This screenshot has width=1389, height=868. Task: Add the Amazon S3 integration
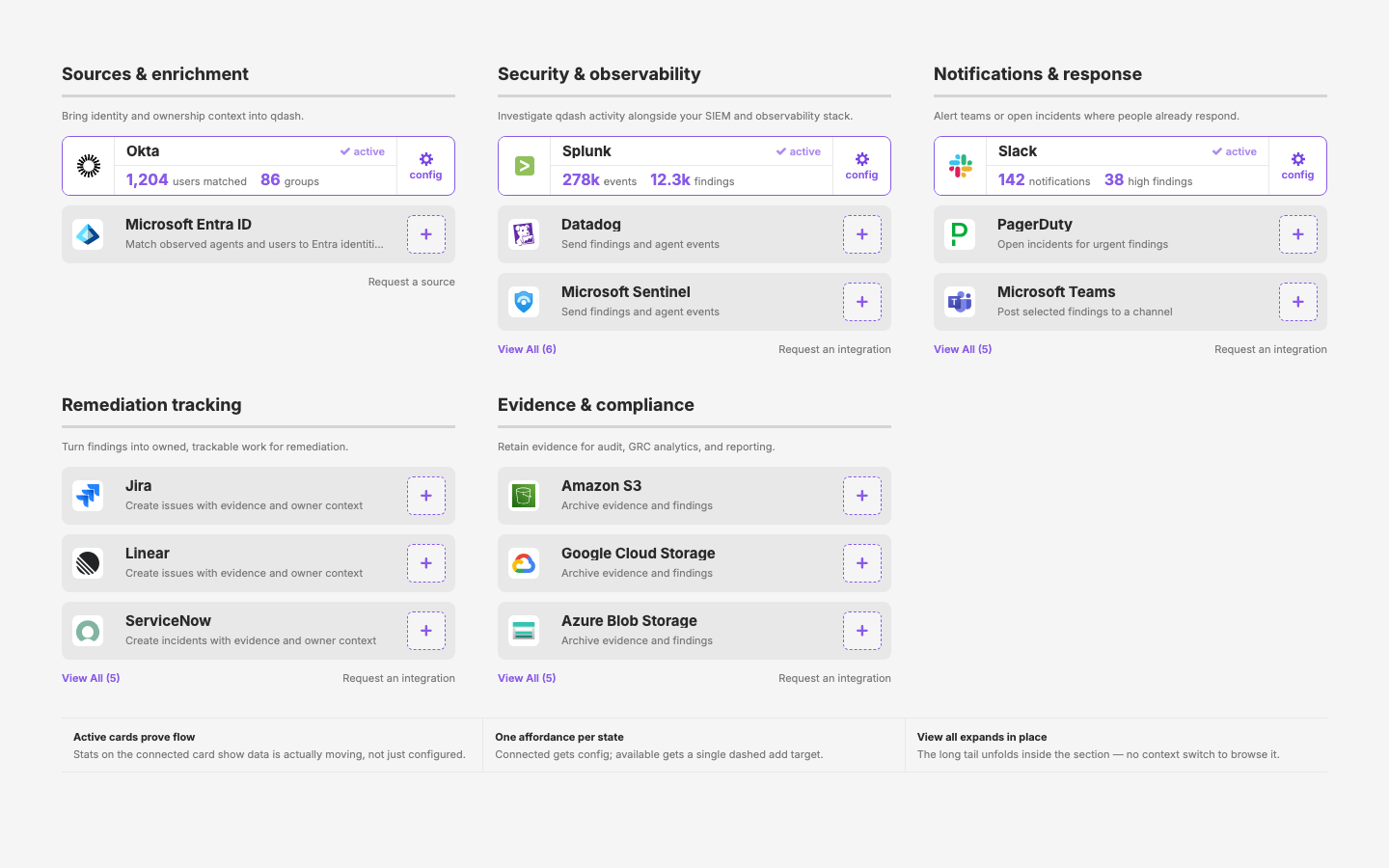(x=862, y=496)
